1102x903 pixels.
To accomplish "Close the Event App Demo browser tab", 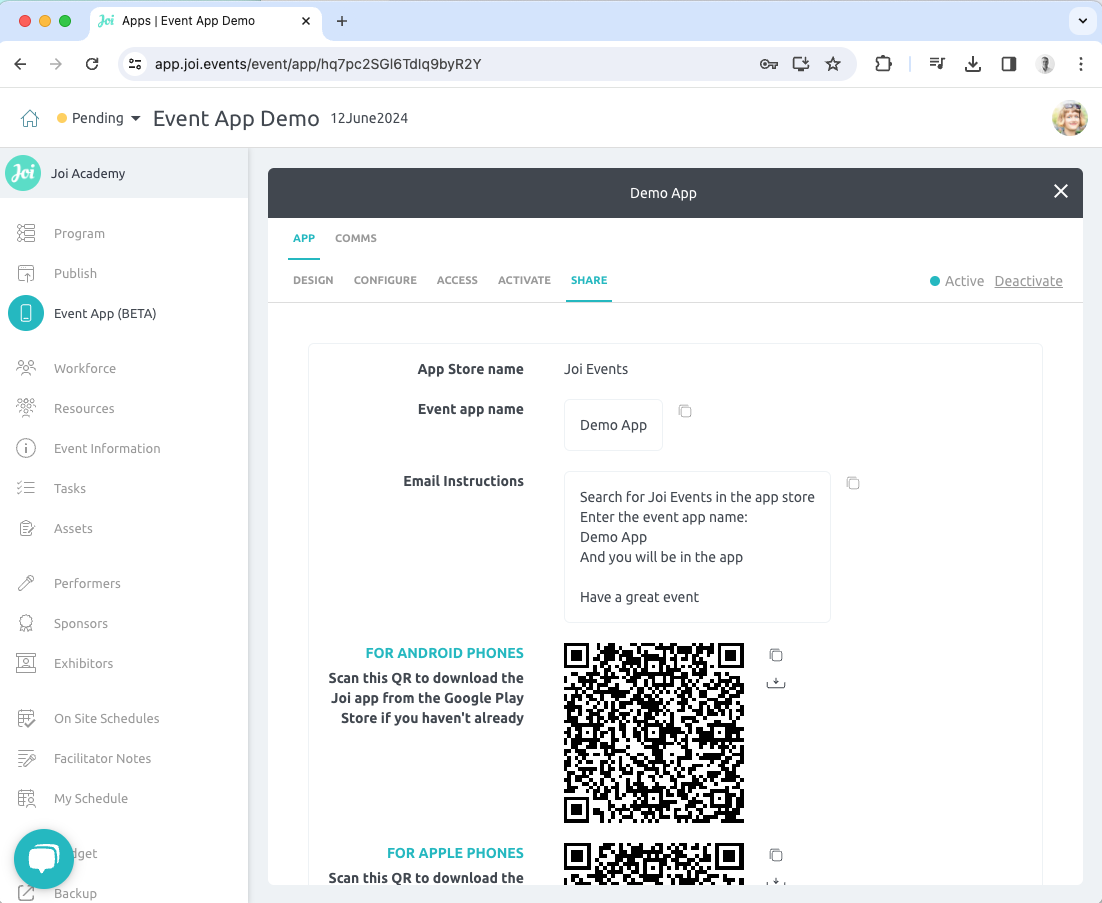I will click(306, 21).
